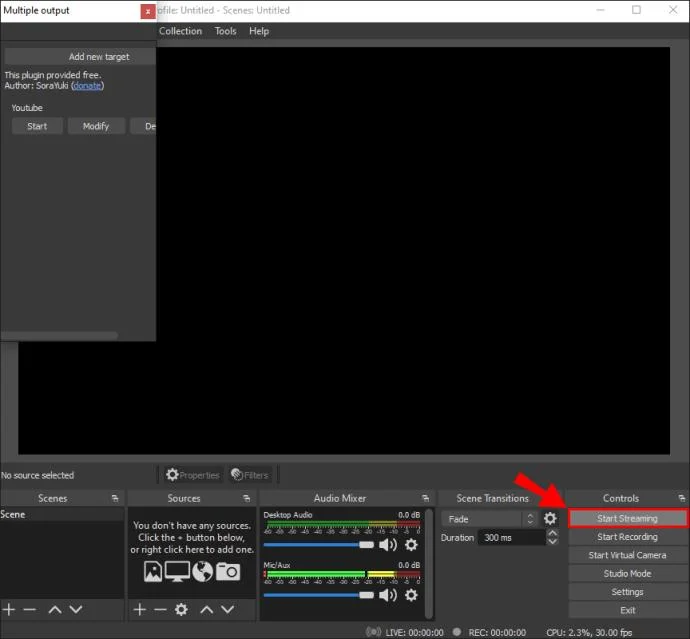This screenshot has width=690, height=639.
Task: Open source Properties button
Action: click(193, 475)
